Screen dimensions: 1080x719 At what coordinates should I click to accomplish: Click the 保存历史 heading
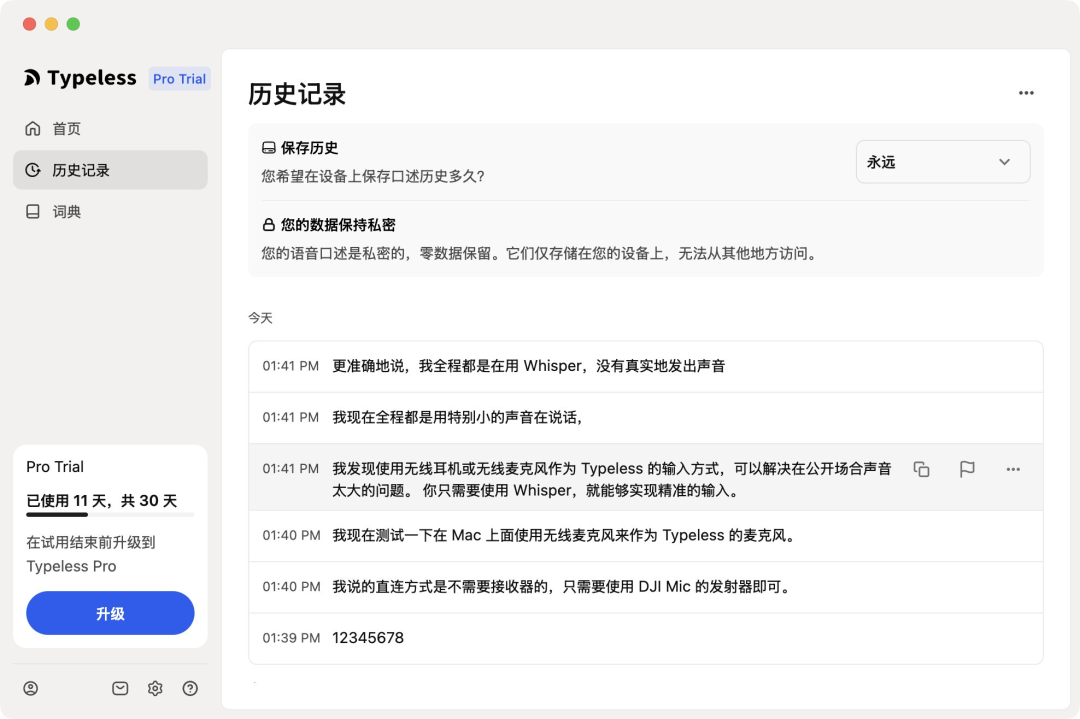click(x=309, y=148)
